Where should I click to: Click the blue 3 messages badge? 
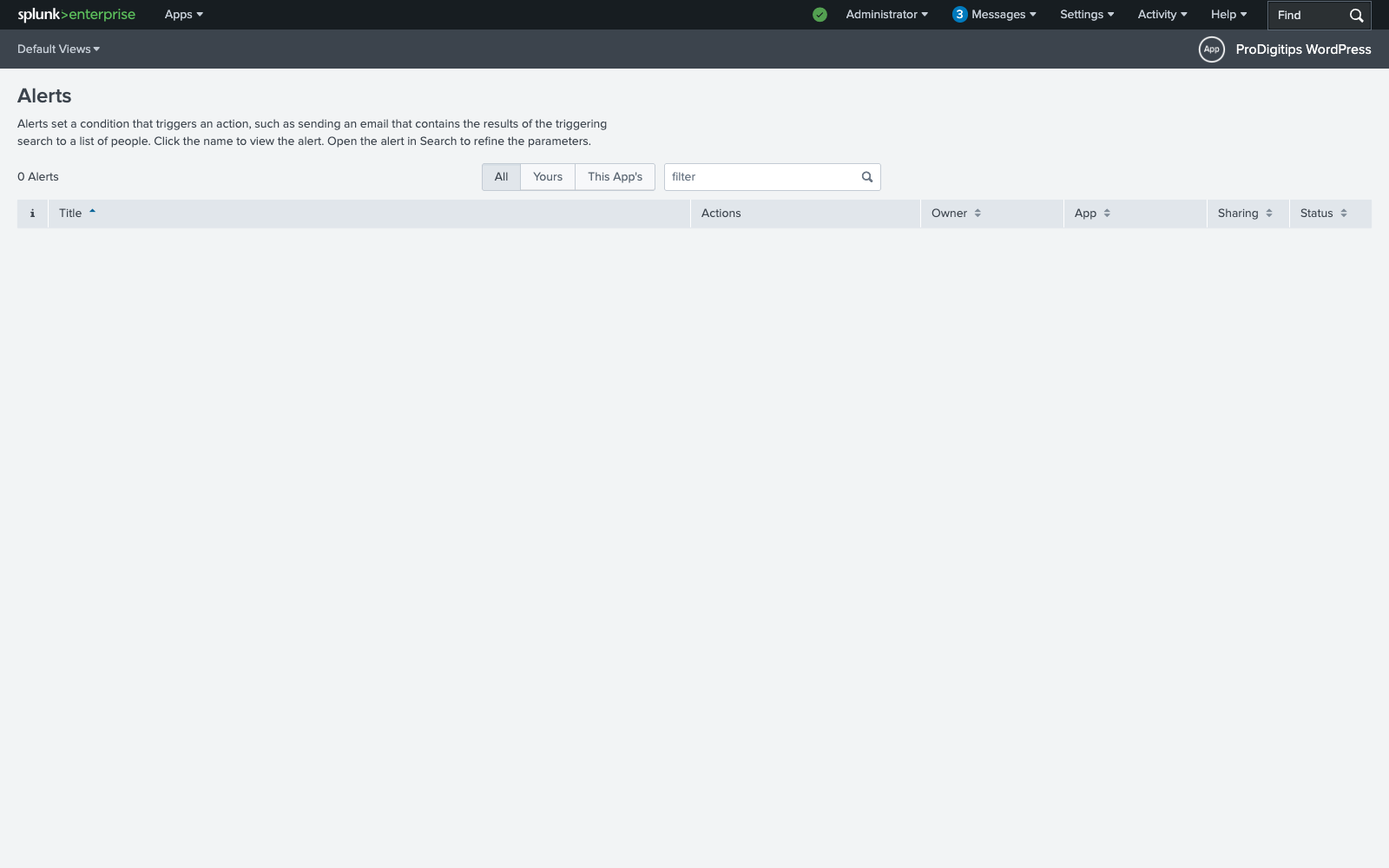(x=959, y=15)
